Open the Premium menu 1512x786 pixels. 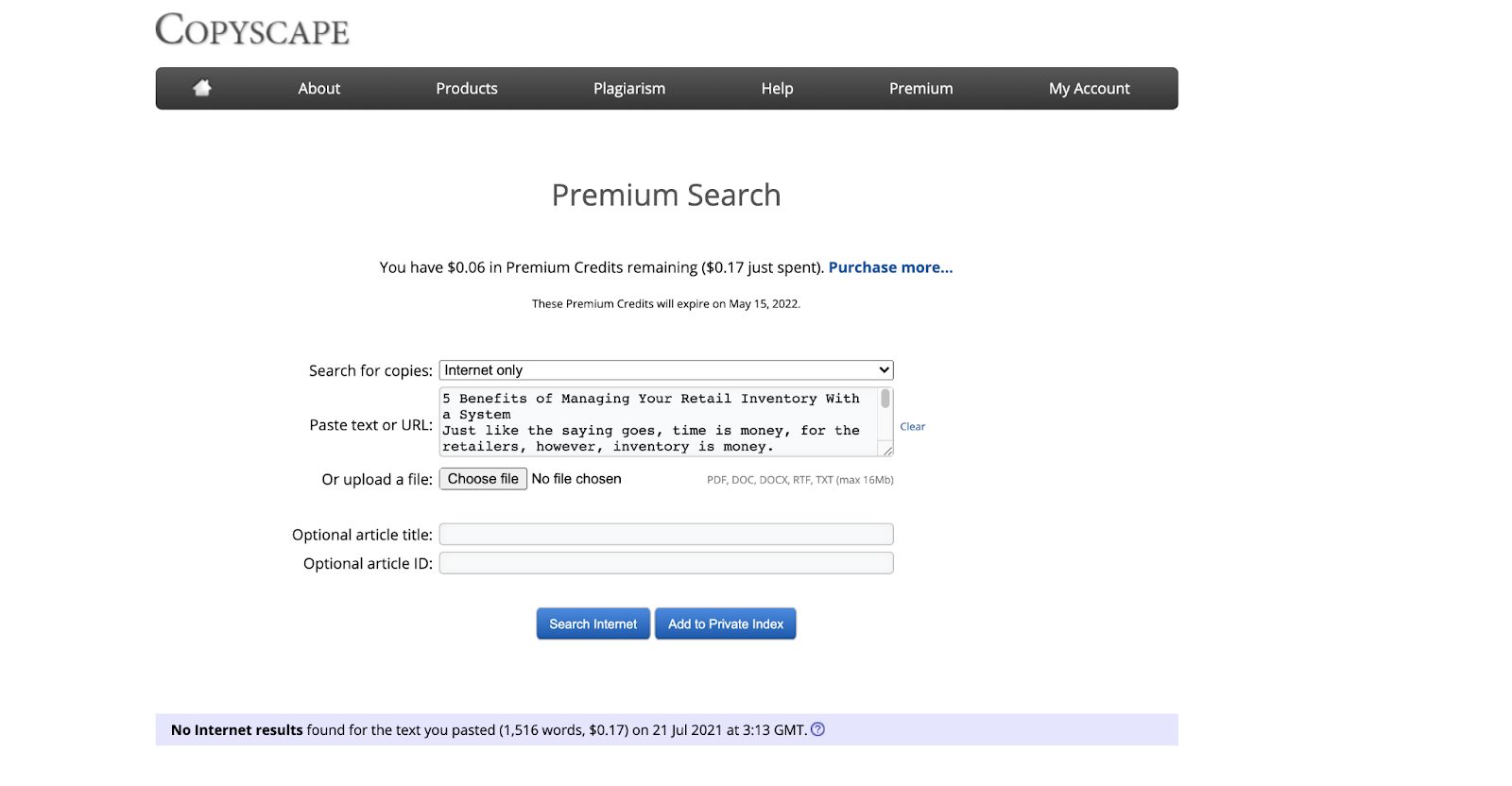(x=920, y=88)
